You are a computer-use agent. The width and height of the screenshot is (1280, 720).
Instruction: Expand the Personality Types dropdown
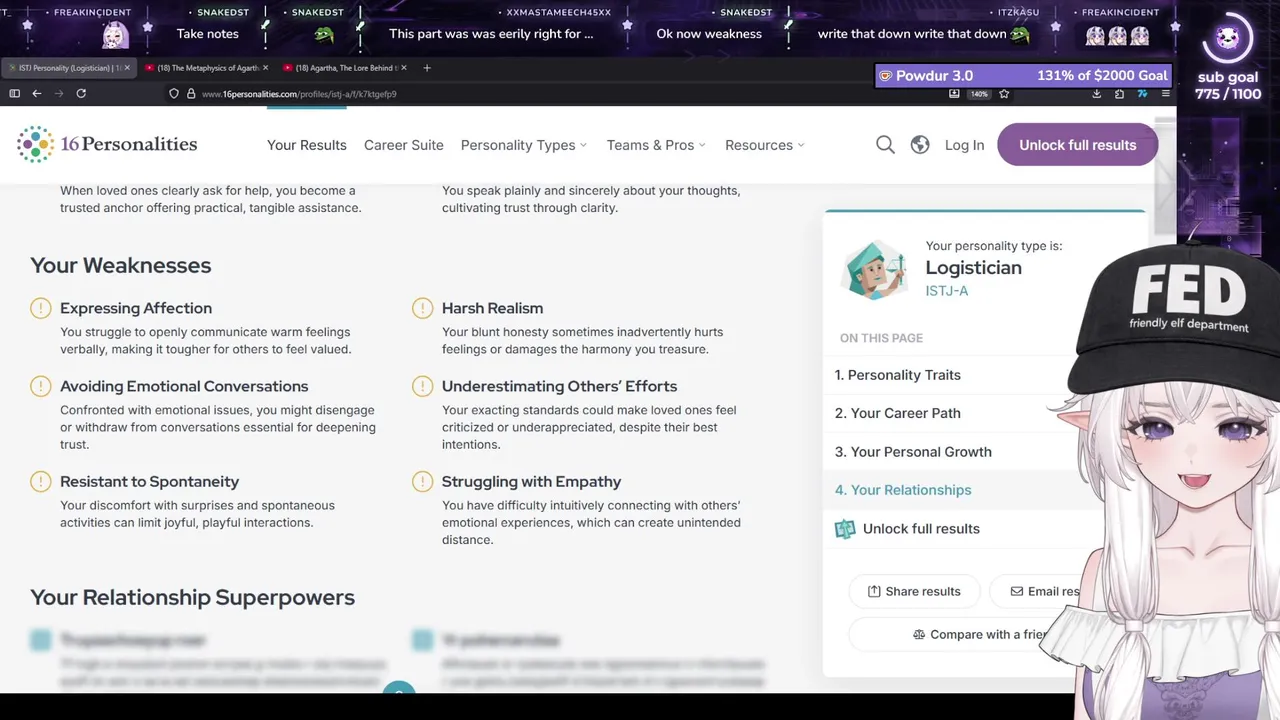[524, 145]
